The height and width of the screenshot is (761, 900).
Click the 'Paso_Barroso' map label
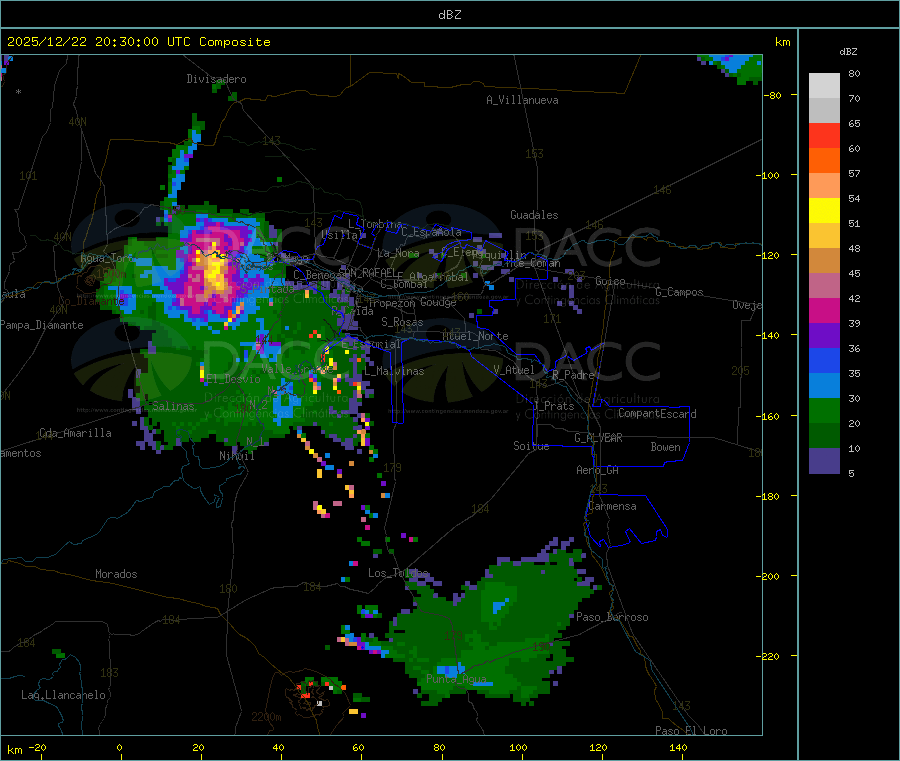point(612,617)
